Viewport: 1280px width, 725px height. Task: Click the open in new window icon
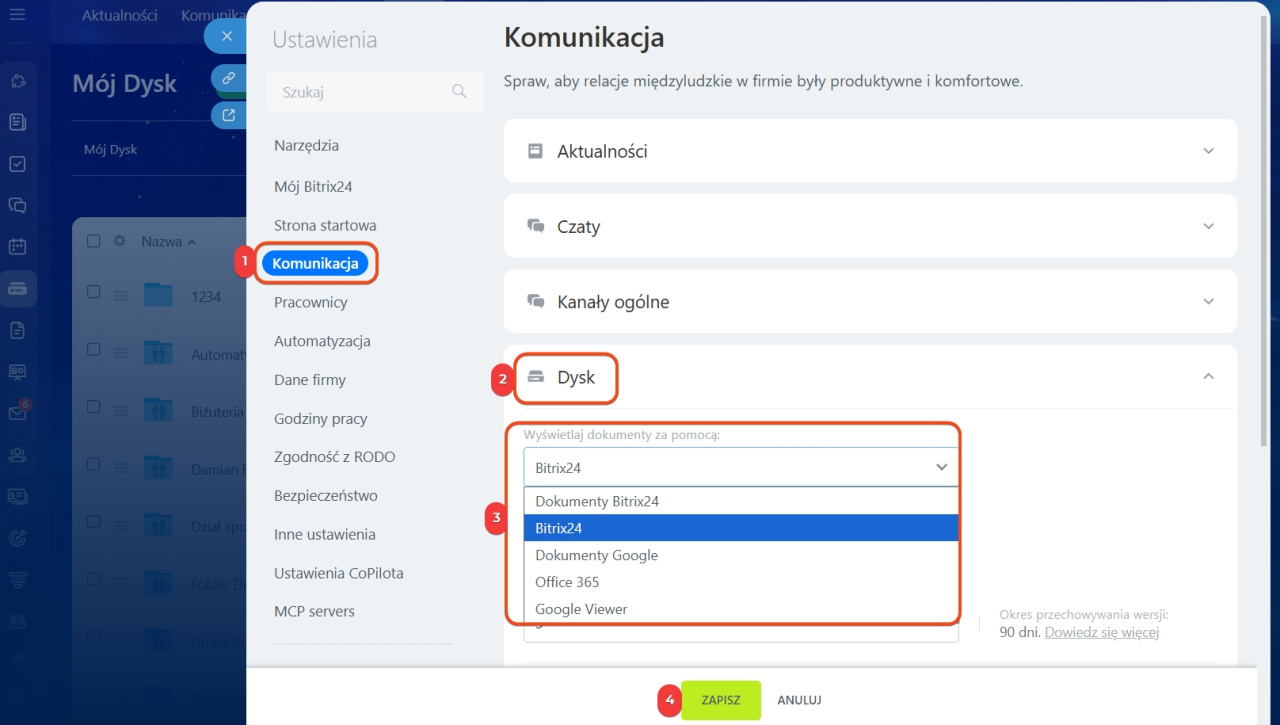pos(229,115)
